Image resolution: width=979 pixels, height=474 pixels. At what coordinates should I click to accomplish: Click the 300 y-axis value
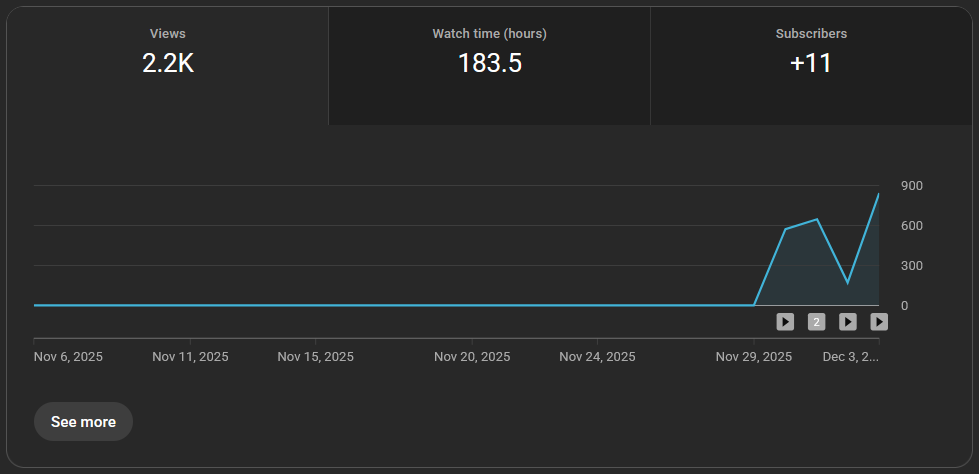point(912,265)
